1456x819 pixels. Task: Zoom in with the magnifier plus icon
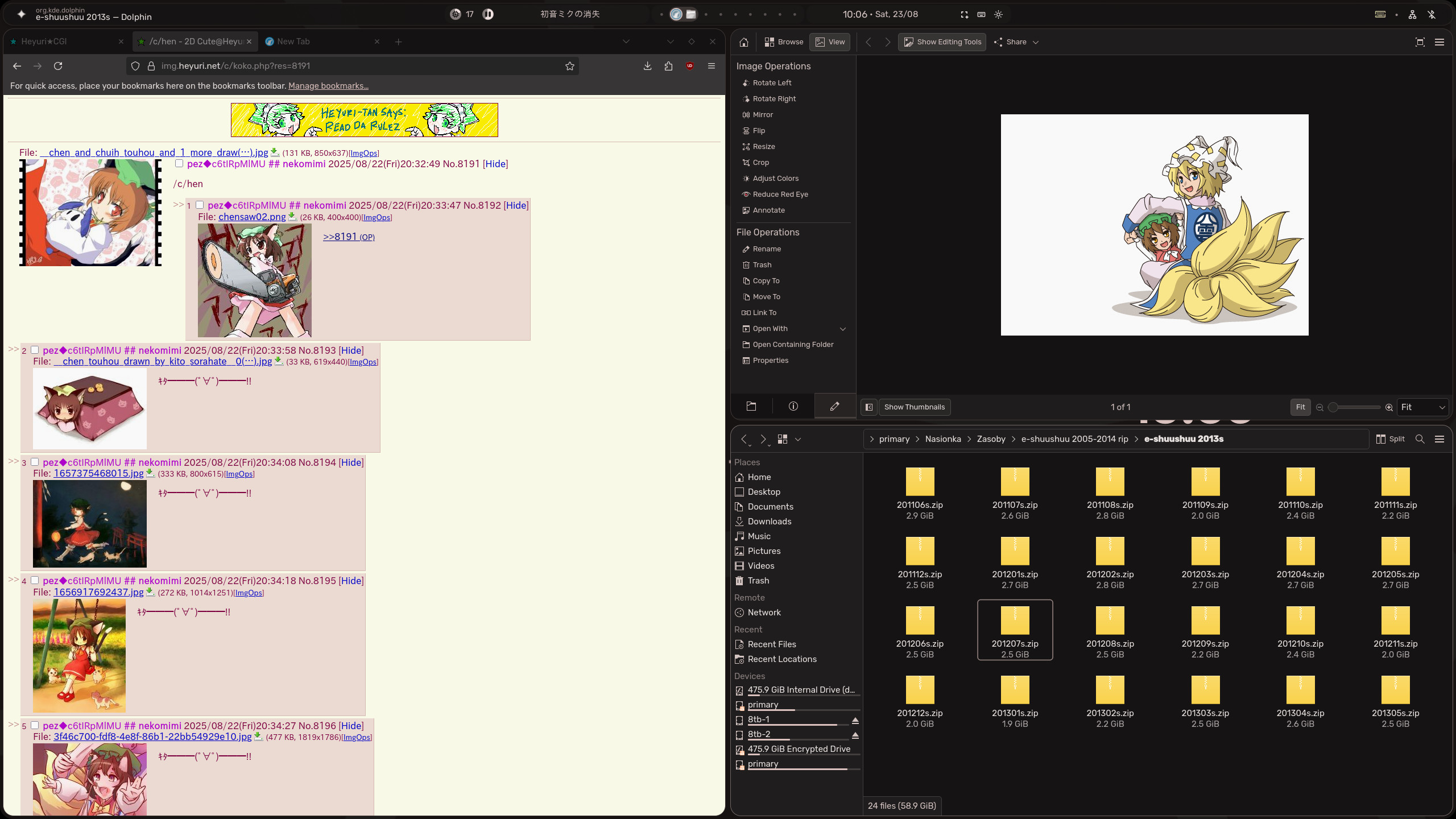[1389, 407]
